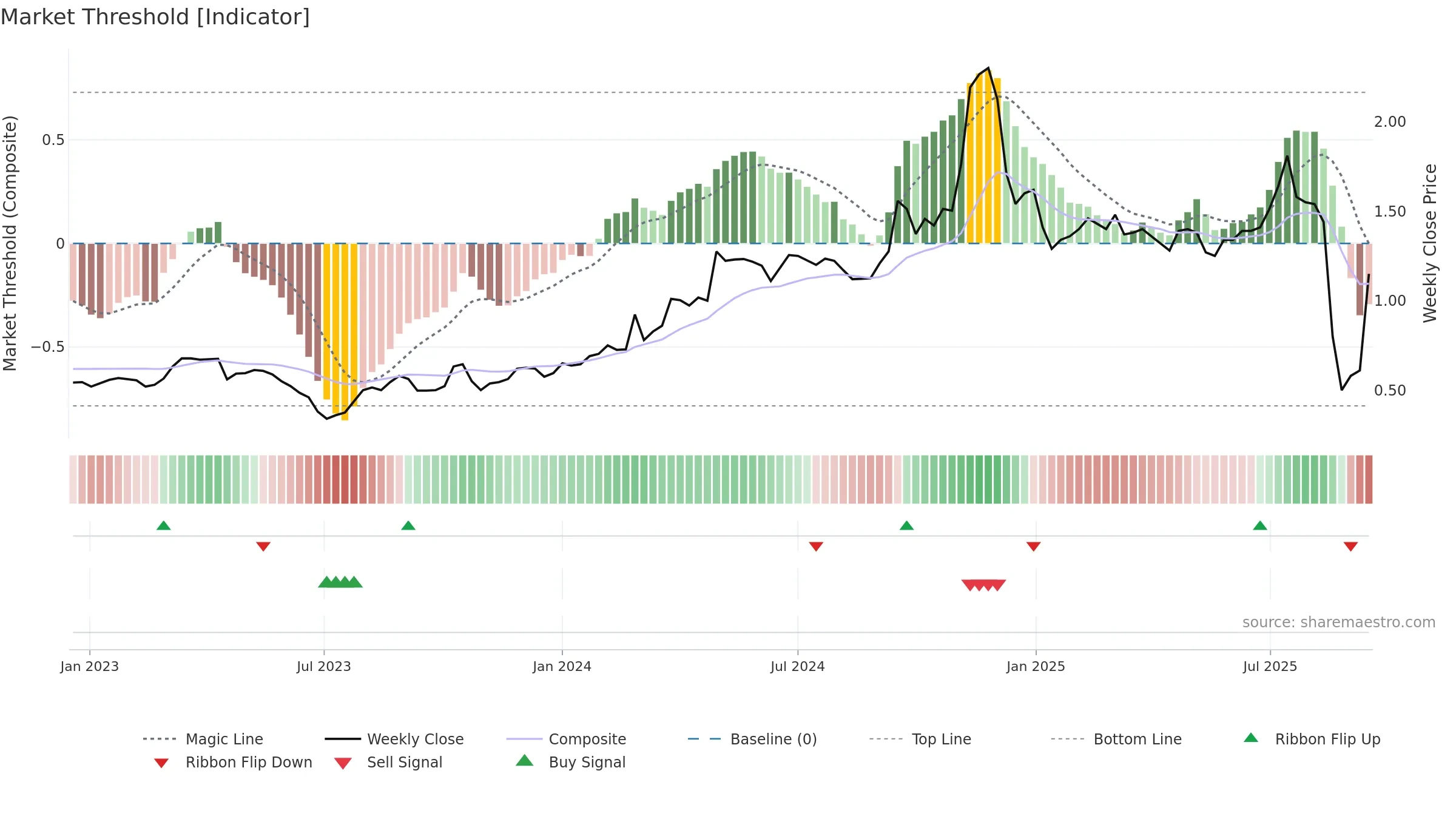The width and height of the screenshot is (1456, 819).
Task: Toggle the Ribbon Flip Up legend entry
Action: pos(1312,739)
